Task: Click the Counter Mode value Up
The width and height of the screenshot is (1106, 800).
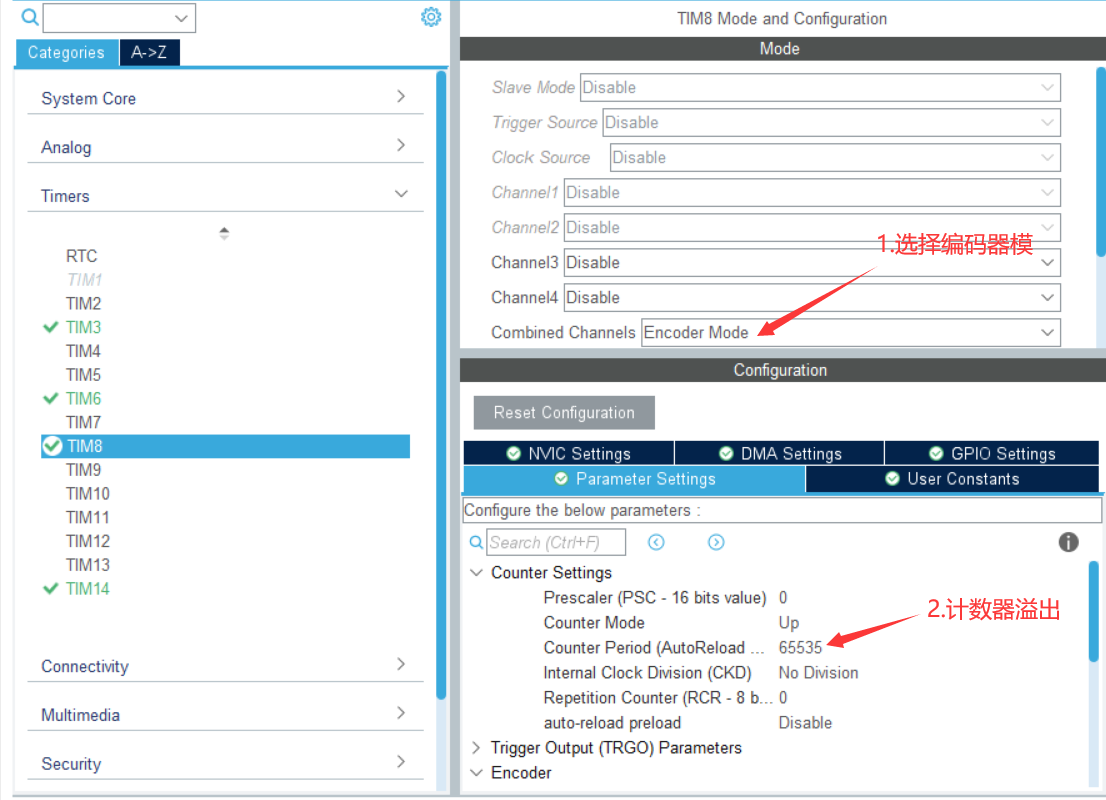Action: pyautogui.click(x=789, y=623)
